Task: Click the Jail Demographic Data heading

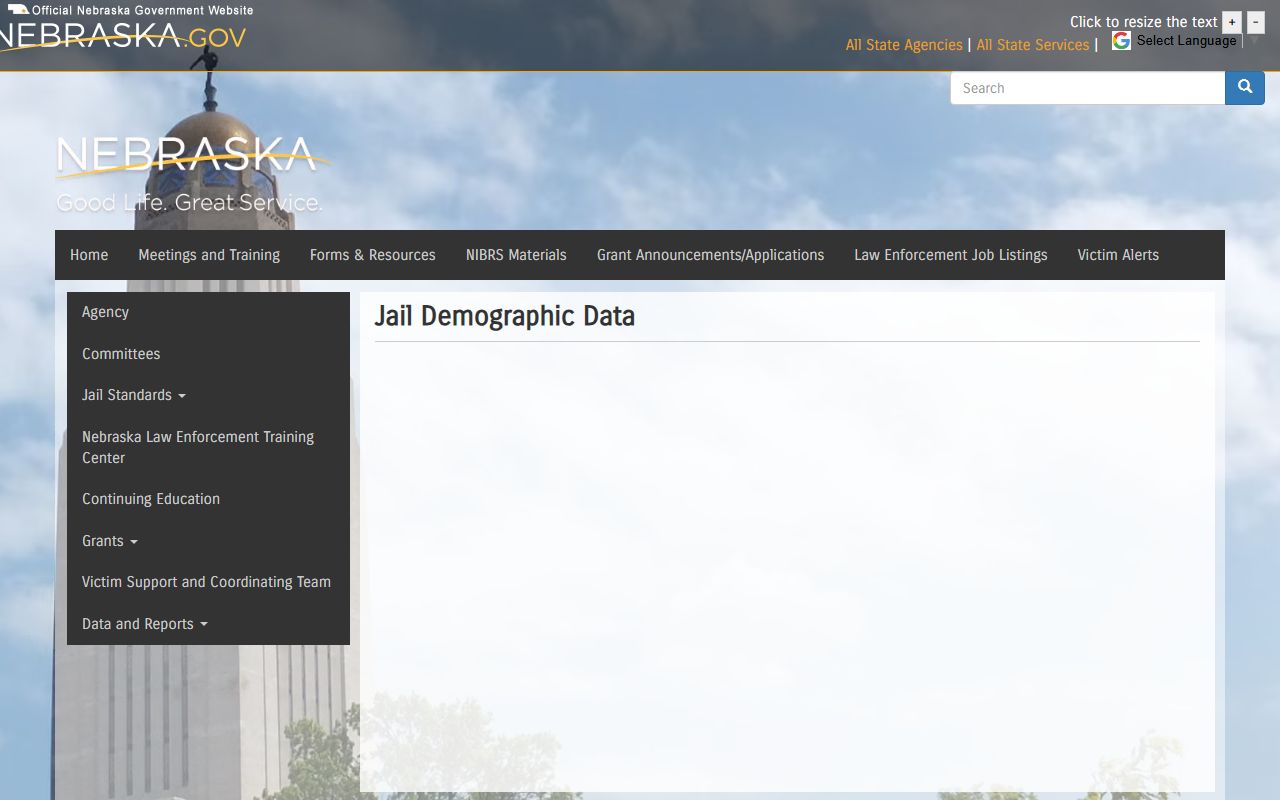Action: point(505,316)
